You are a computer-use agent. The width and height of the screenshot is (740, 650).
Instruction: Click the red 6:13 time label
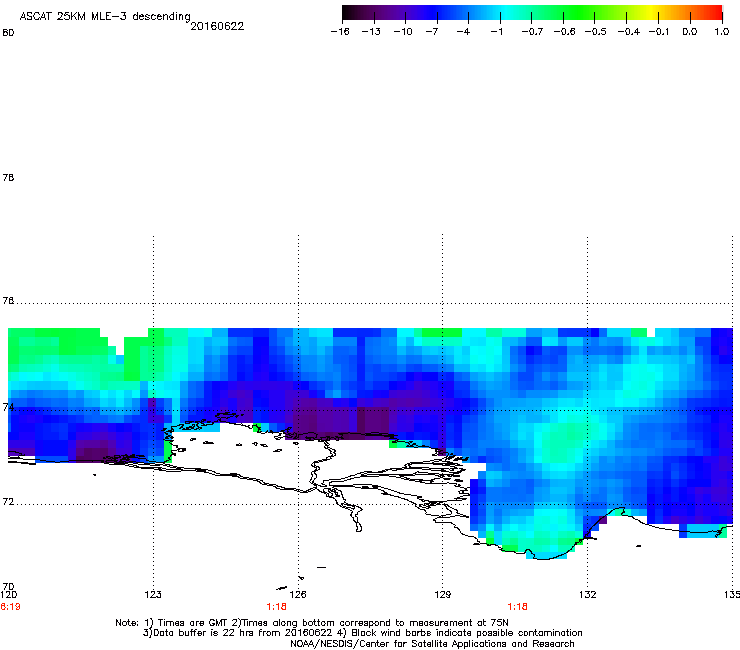click(10, 607)
